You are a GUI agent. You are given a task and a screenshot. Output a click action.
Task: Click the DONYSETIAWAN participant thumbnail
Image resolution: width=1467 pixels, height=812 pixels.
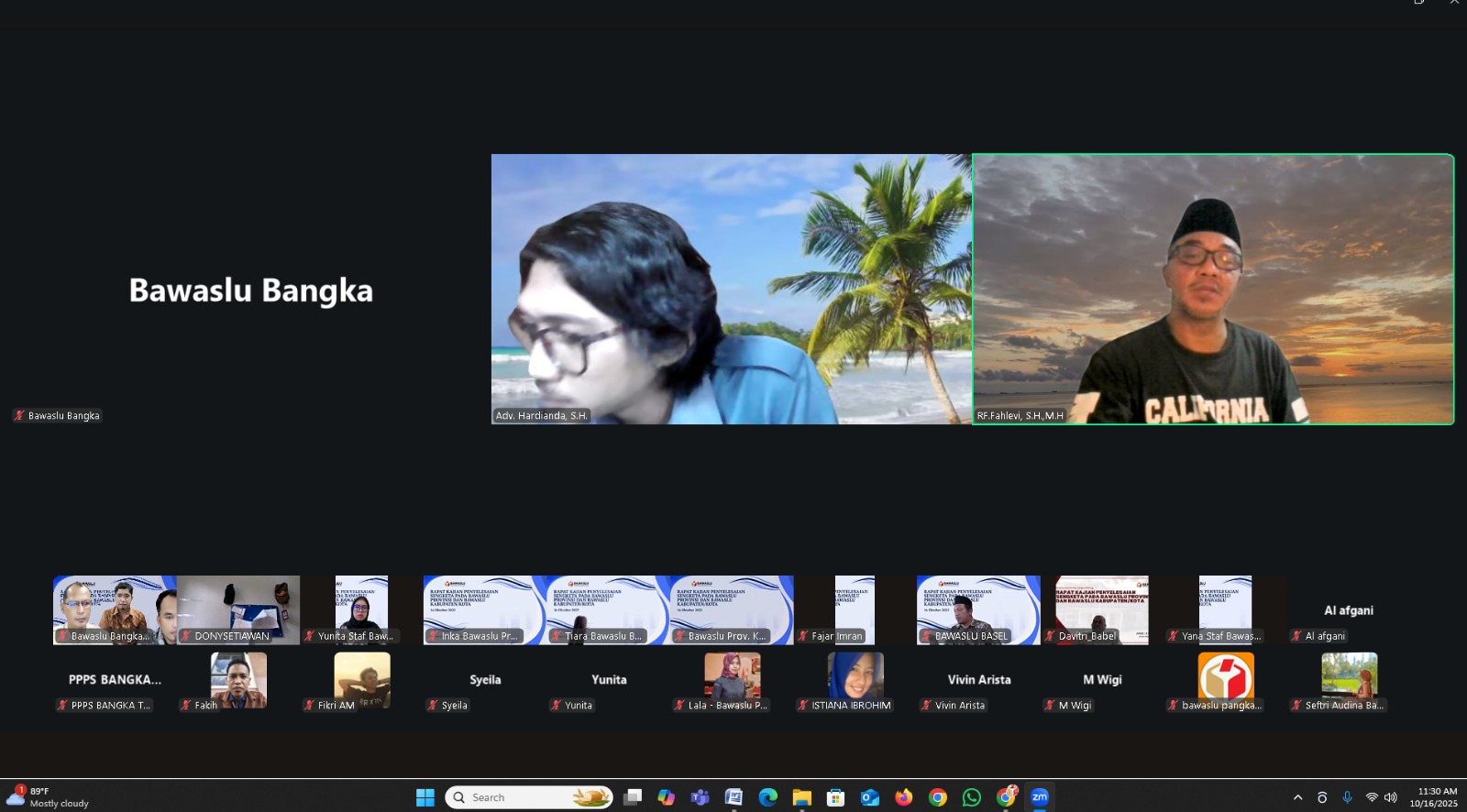point(238,609)
